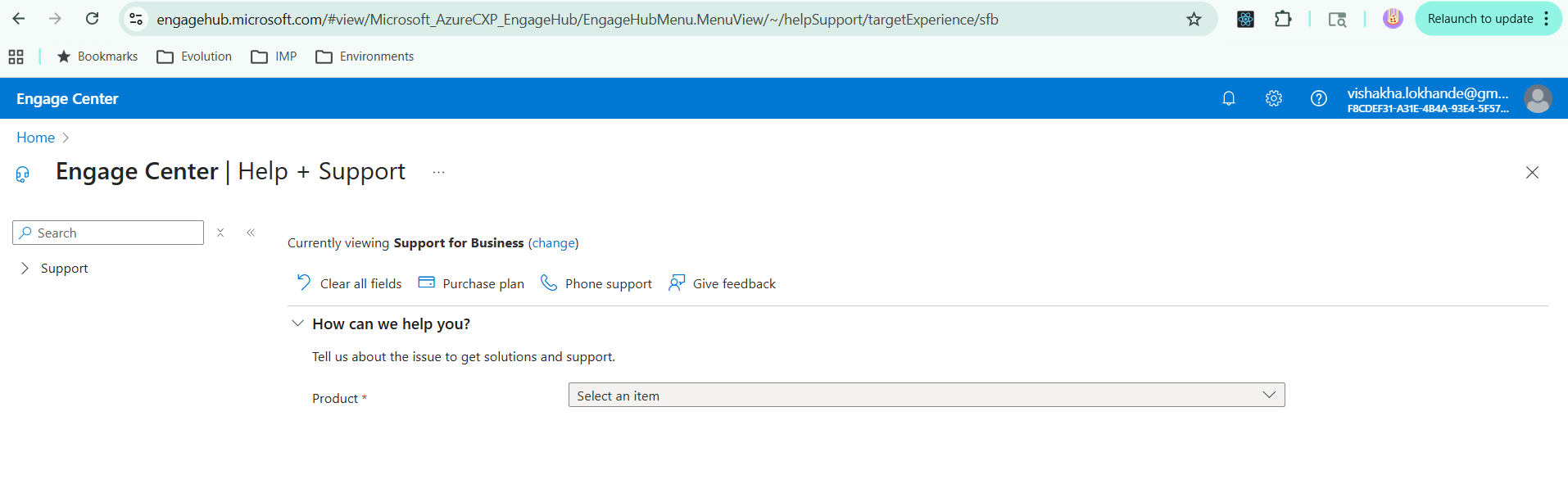The width and height of the screenshot is (1568, 484).
Task: Click Phone support
Action: click(x=596, y=283)
